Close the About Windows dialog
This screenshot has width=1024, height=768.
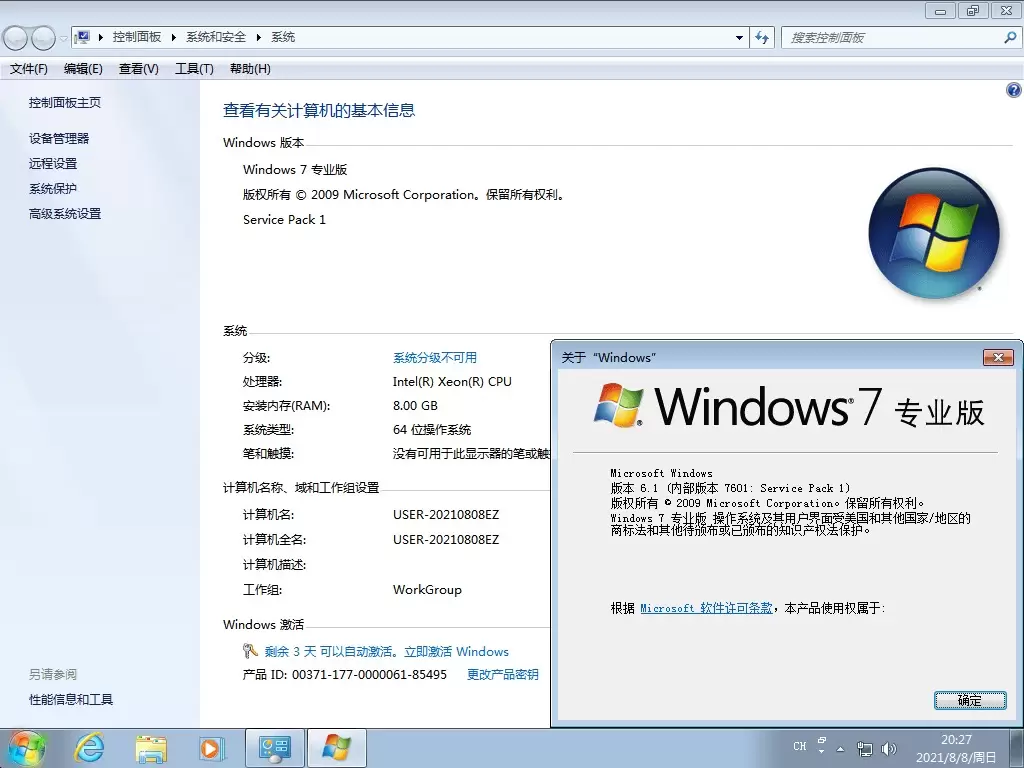click(x=998, y=357)
